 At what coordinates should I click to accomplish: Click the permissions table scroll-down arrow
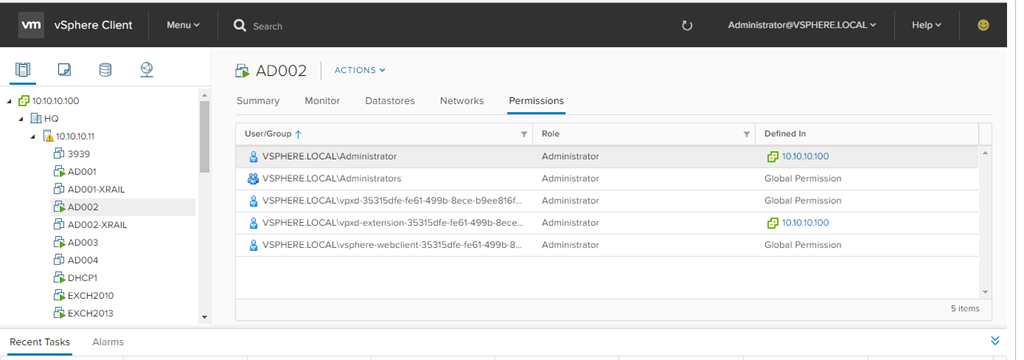[x=985, y=292]
